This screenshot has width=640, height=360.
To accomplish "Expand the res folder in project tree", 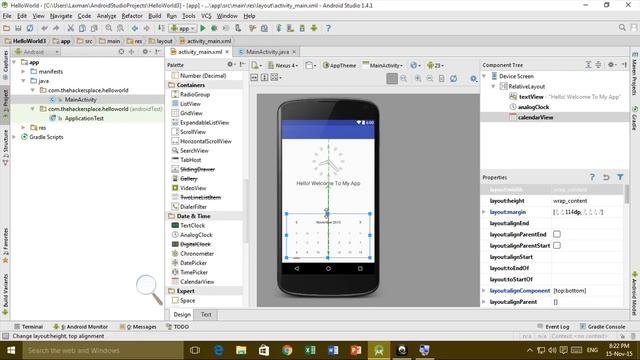I will tap(23, 128).
